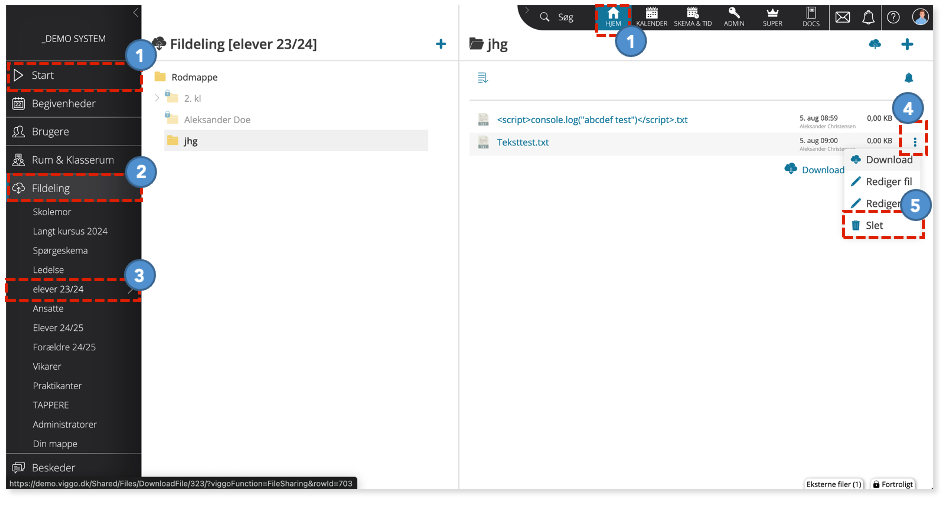947x507 pixels.
Task: Click the sort list icon above files
Action: [483, 77]
